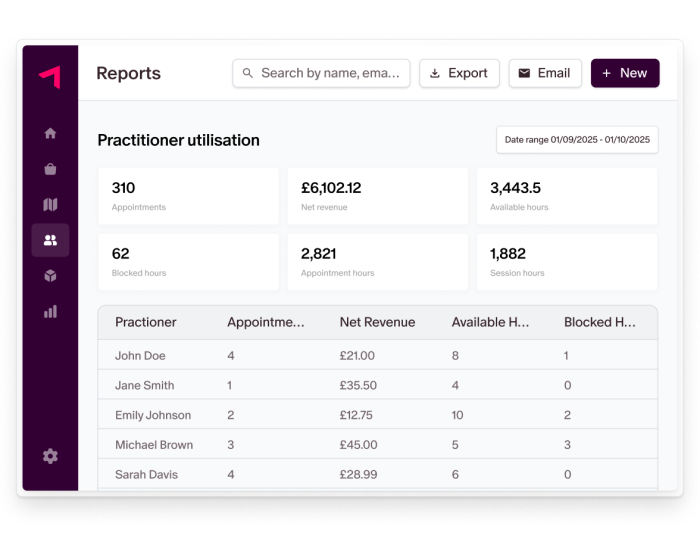The height and width of the screenshot is (536, 700).
Task: Click the £6,102.12 Net revenue card
Action: pos(378,196)
